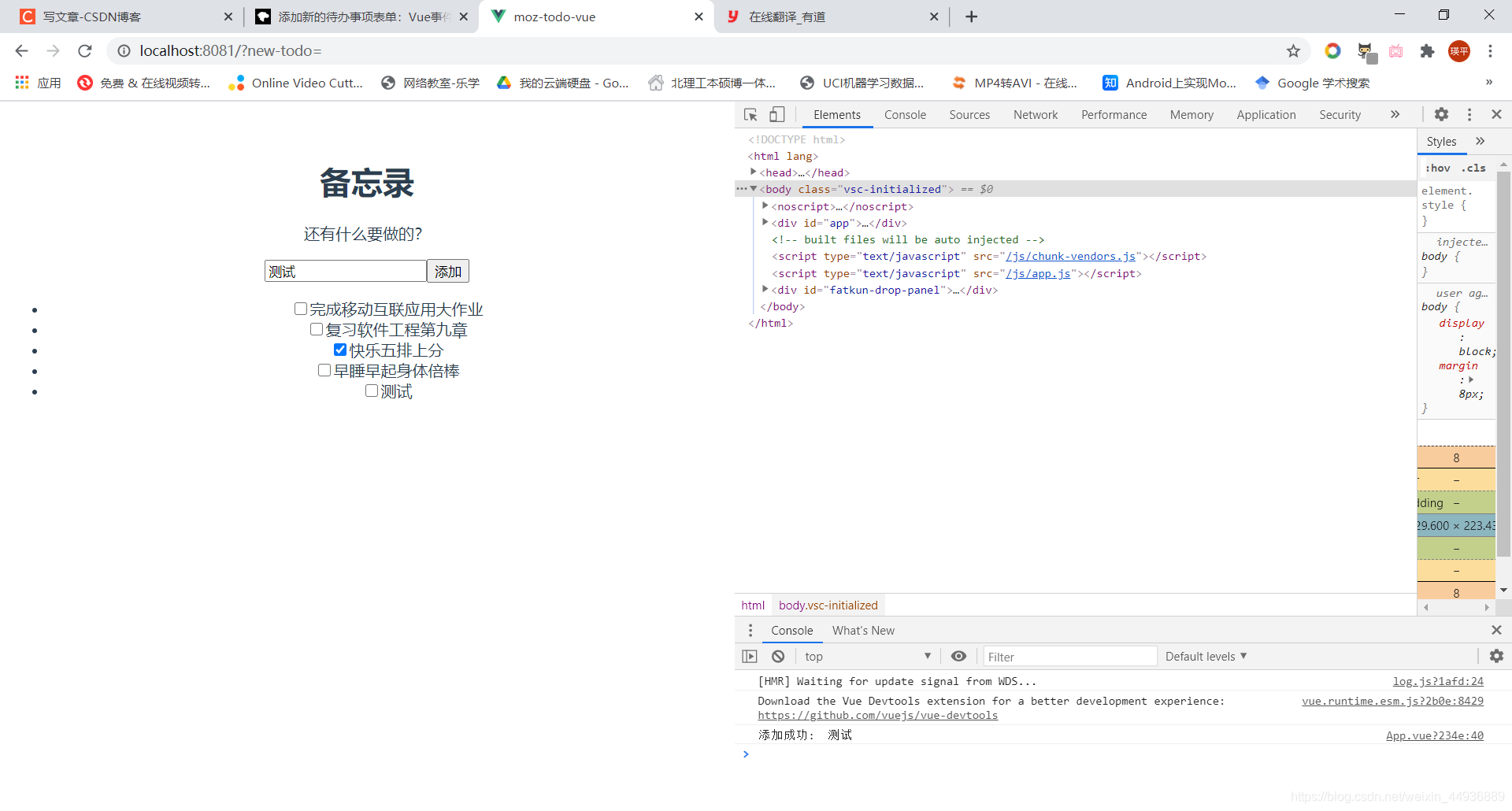The height and width of the screenshot is (811, 1512).
Task: Switch to the Console tab in DevTools
Action: [905, 115]
